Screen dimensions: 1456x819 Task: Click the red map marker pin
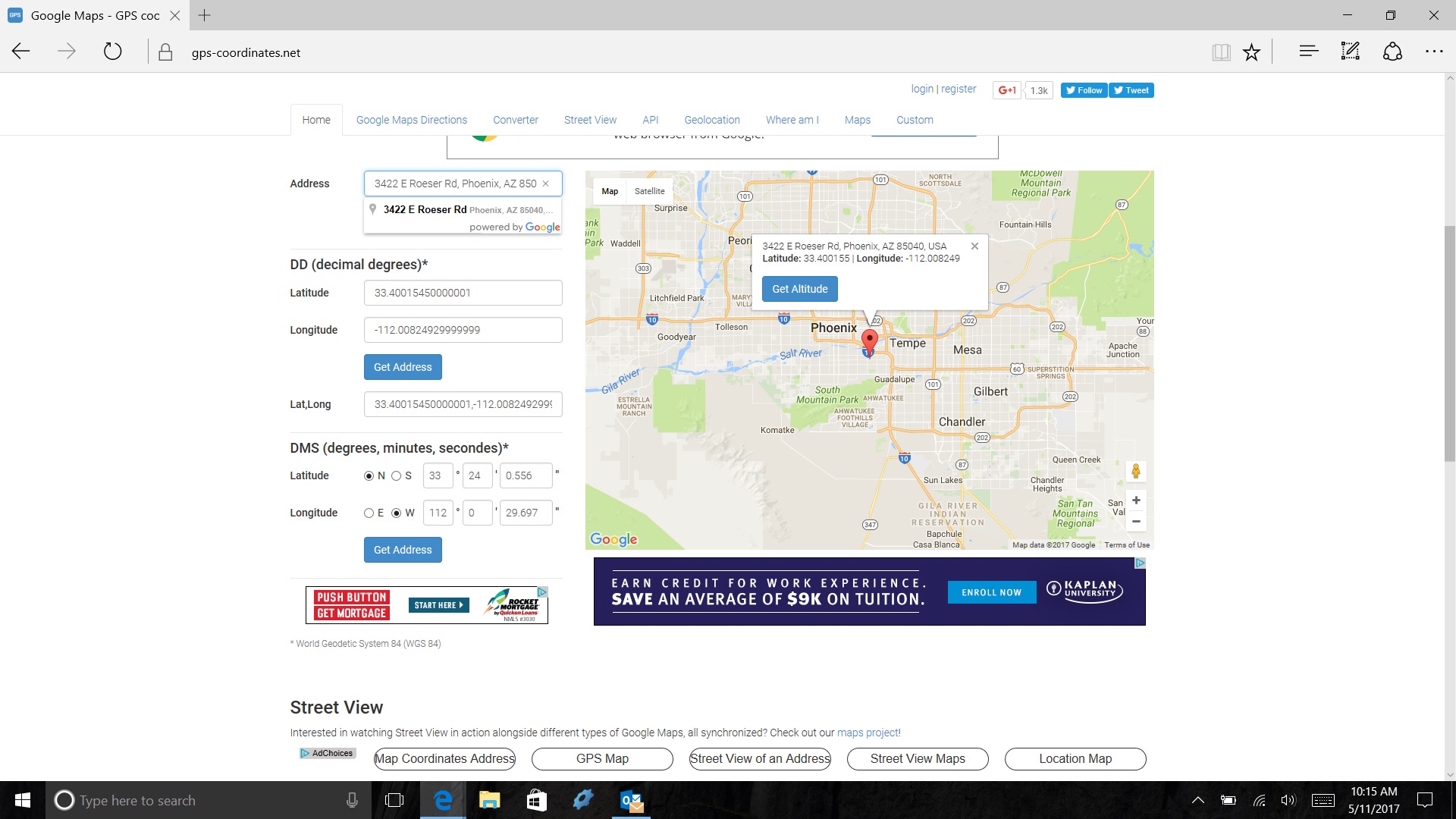click(870, 341)
